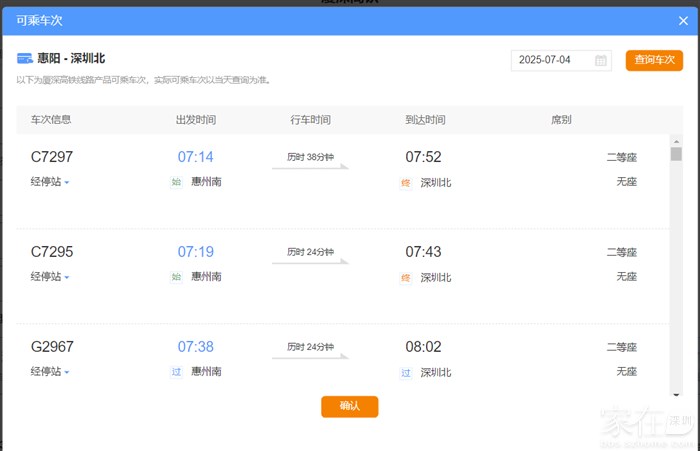Click the 始 origin badge for C7295
The width and height of the screenshot is (700, 451).
coord(176,277)
